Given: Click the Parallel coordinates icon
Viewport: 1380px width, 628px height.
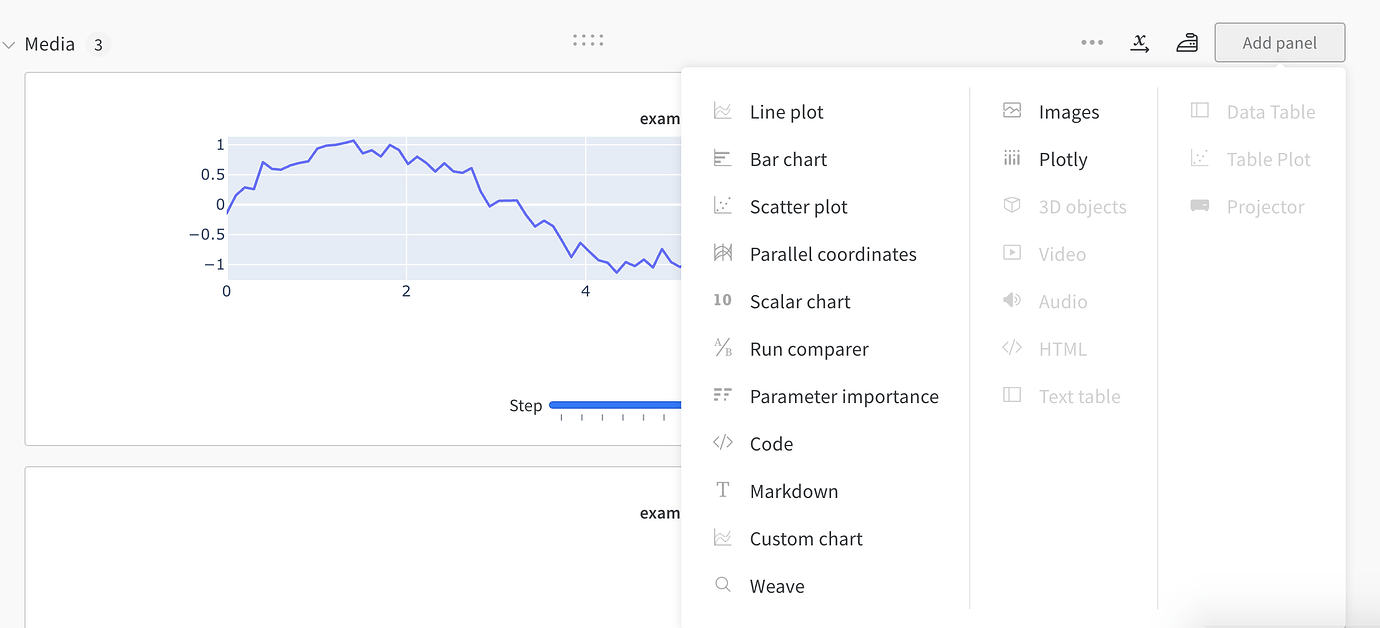Looking at the screenshot, I should [722, 253].
